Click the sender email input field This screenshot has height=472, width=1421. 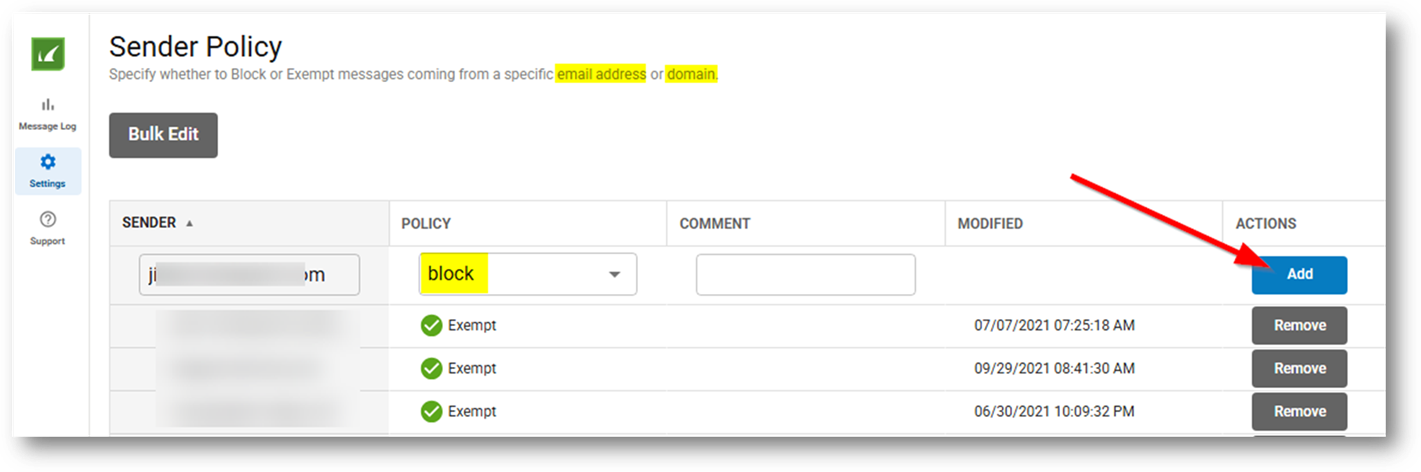click(x=249, y=275)
